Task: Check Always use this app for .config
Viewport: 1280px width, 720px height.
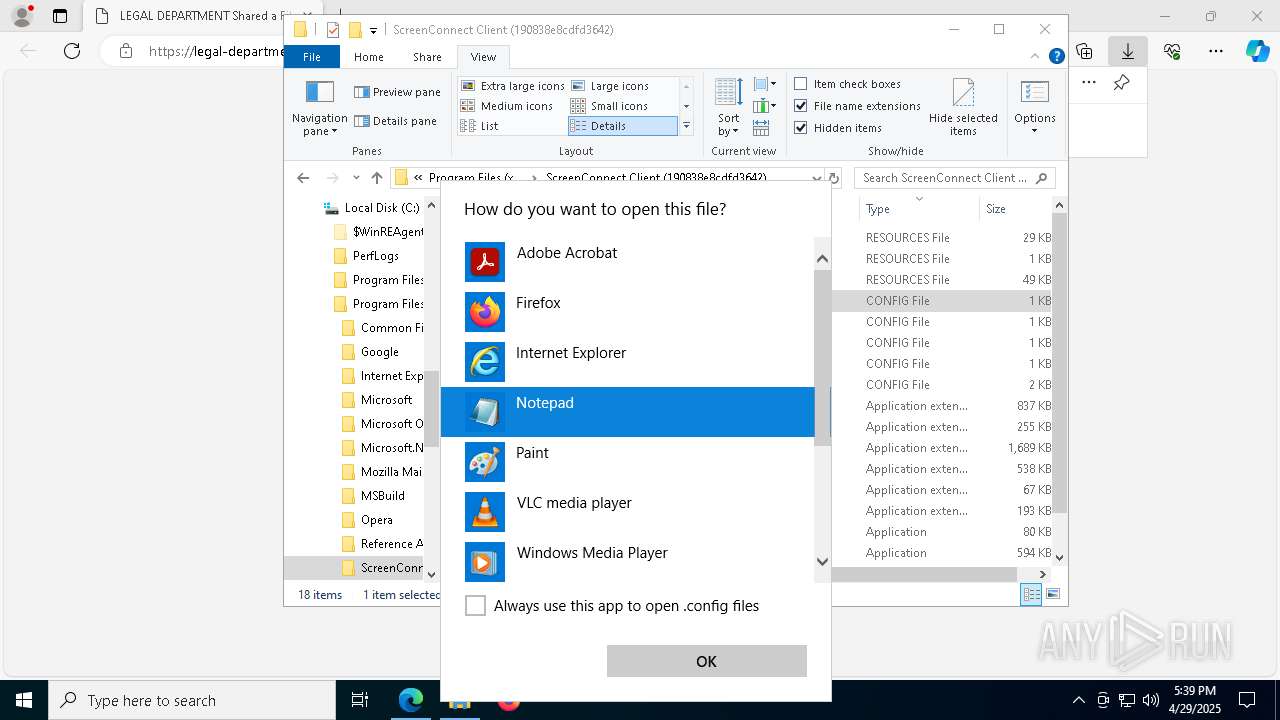Action: (x=476, y=606)
